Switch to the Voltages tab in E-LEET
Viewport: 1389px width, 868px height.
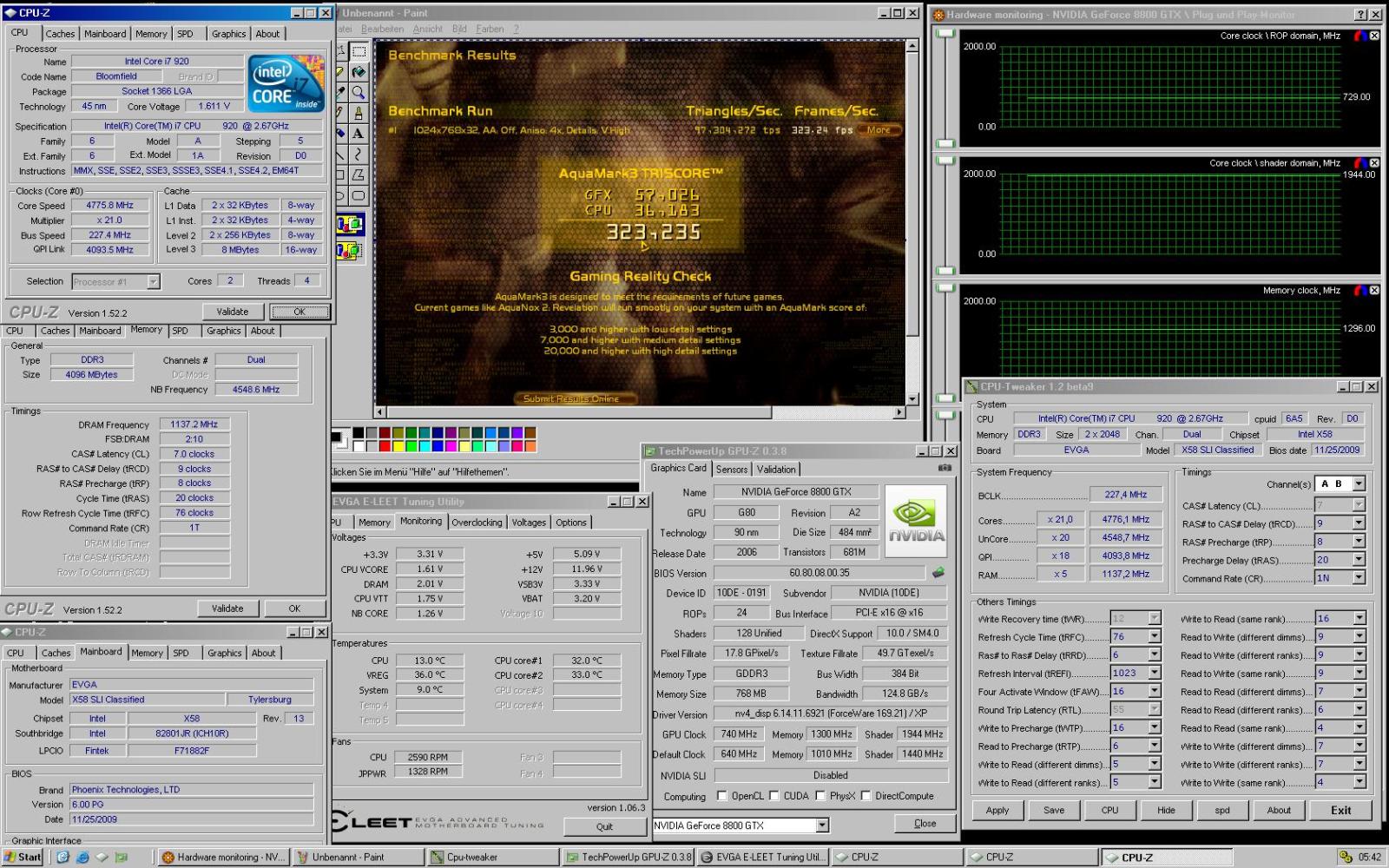pos(529,523)
